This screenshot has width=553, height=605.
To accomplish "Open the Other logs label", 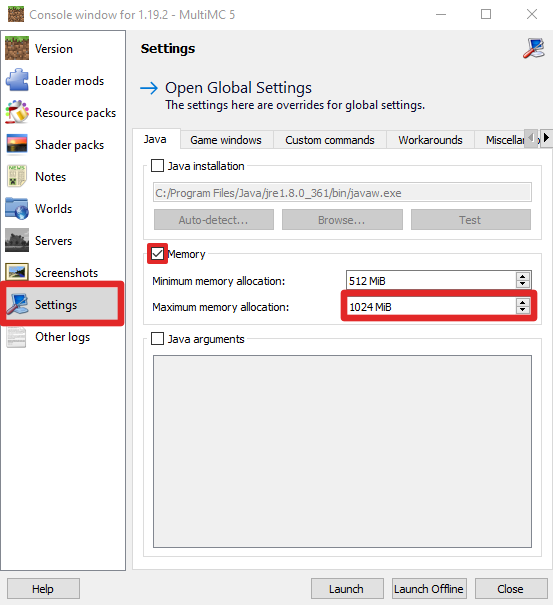I will (63, 337).
